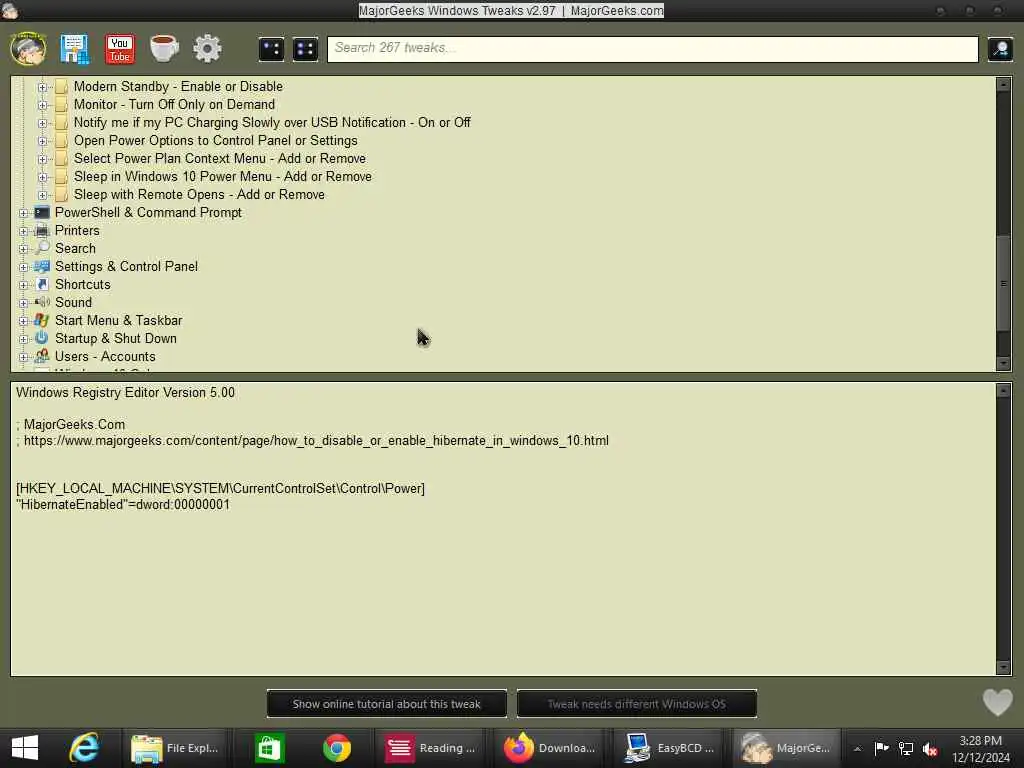Image resolution: width=1024 pixels, height=768 pixels.
Task: Click the Printers printer icon
Action: (42, 231)
